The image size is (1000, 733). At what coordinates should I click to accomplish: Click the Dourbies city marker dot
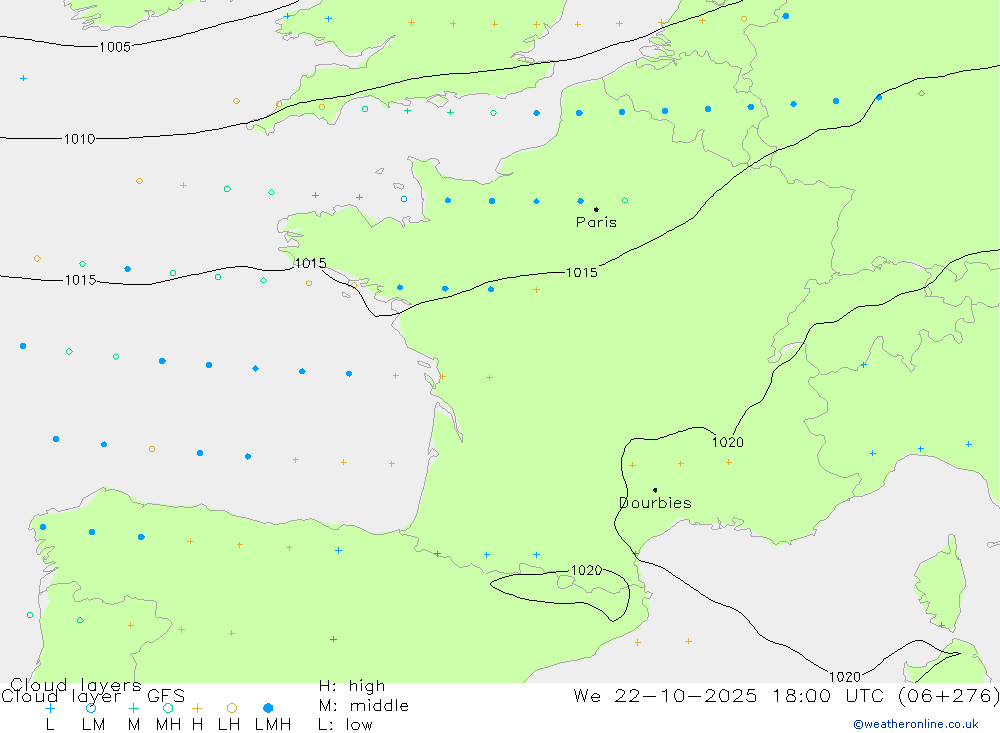tap(655, 490)
